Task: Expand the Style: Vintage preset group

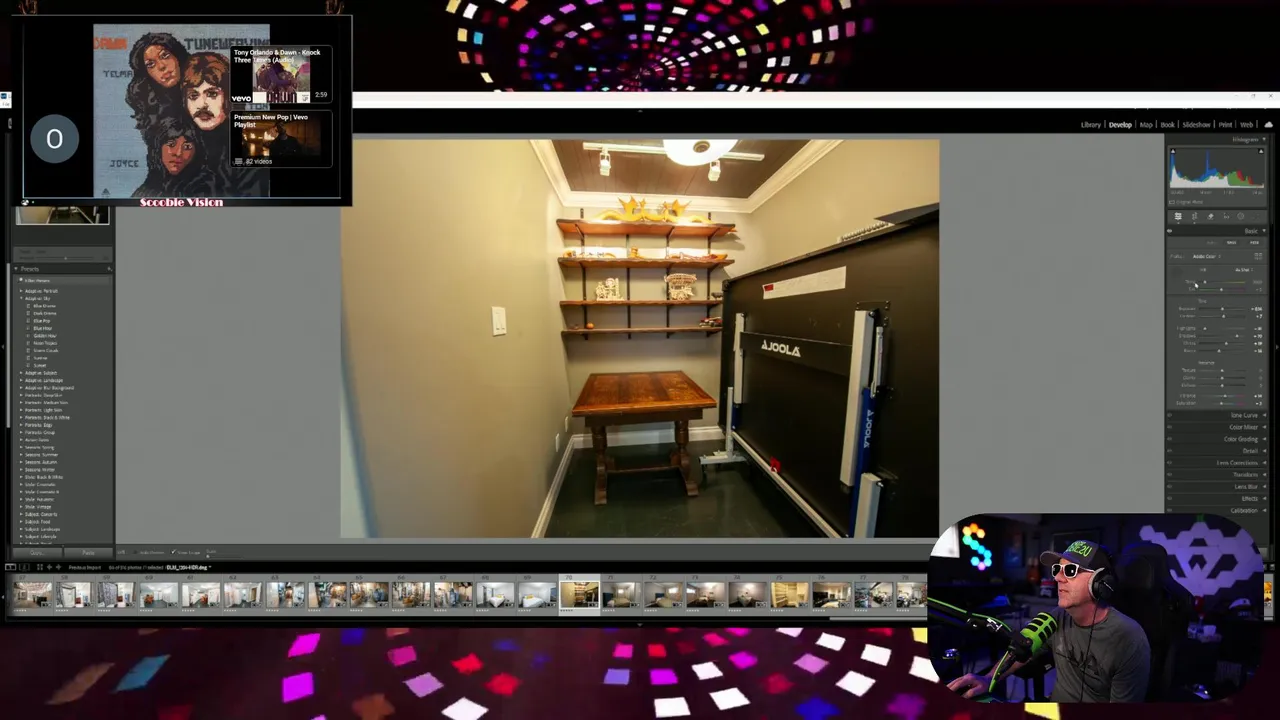Action: [x=38, y=507]
